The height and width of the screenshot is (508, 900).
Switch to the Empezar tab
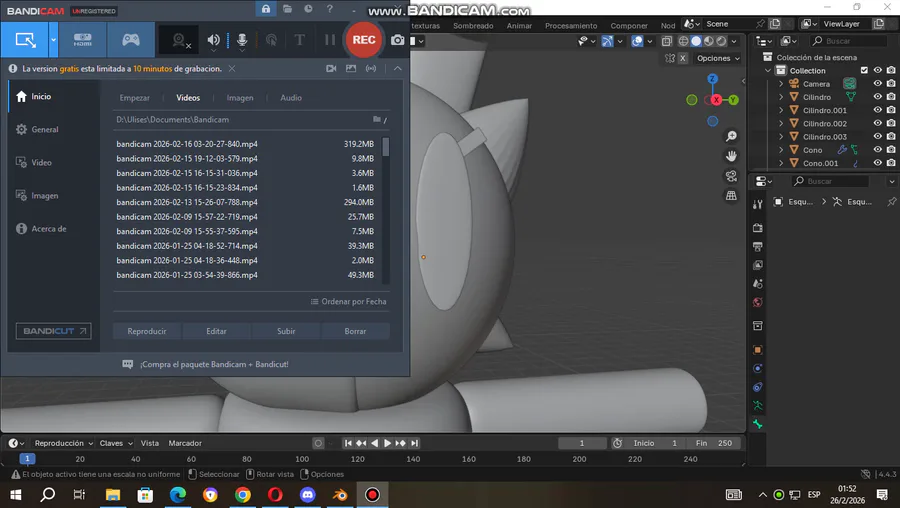tap(134, 98)
